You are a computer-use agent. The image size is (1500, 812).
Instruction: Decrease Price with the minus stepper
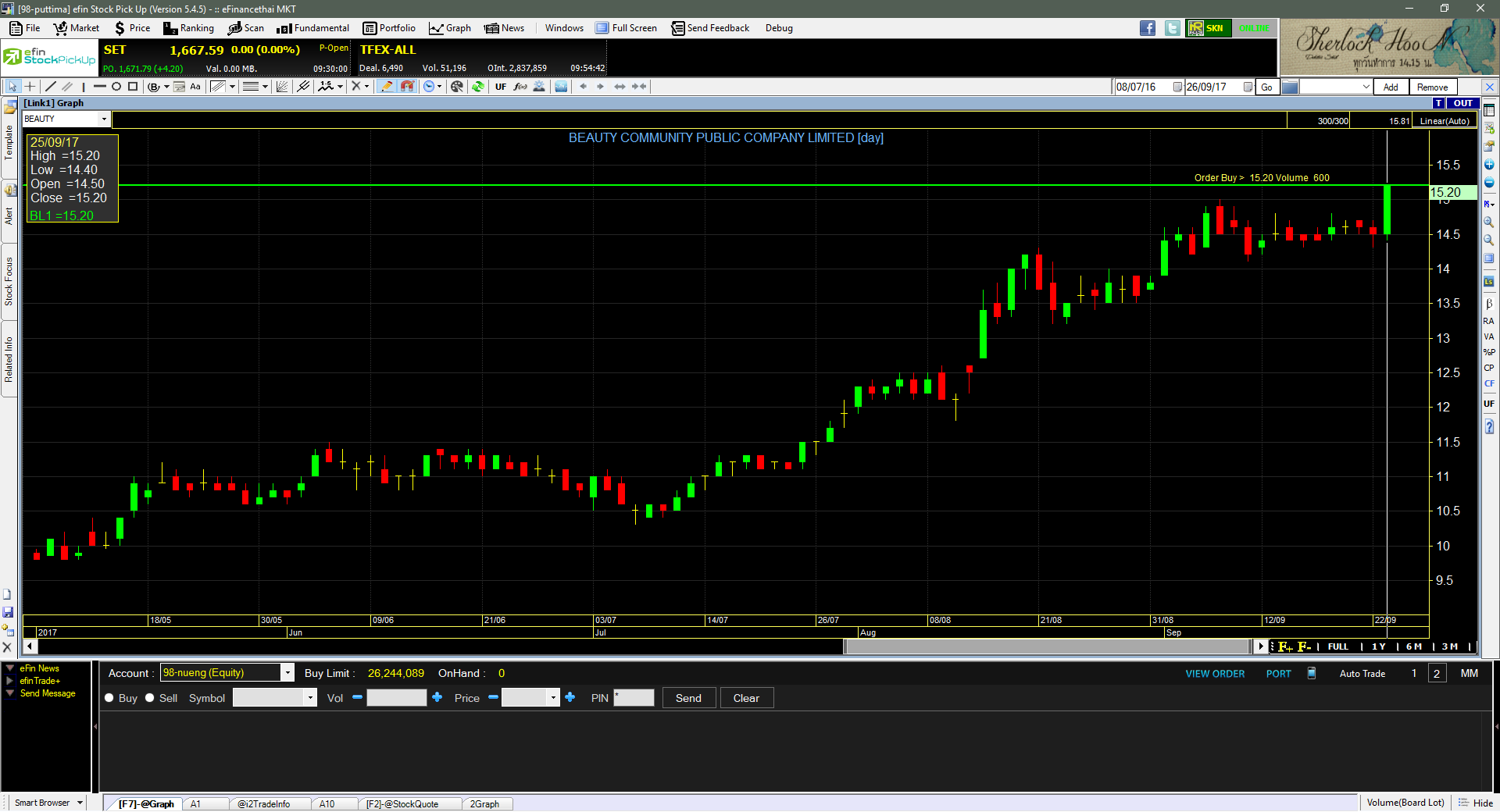(x=493, y=697)
